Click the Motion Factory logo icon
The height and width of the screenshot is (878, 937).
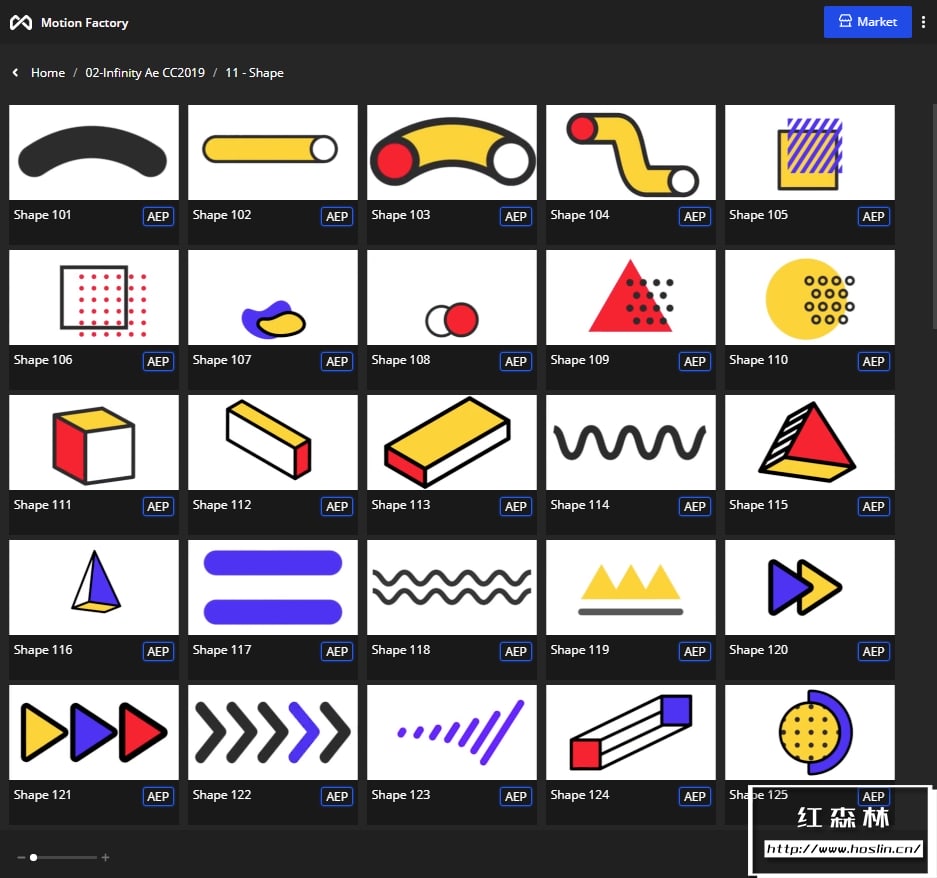[21, 23]
